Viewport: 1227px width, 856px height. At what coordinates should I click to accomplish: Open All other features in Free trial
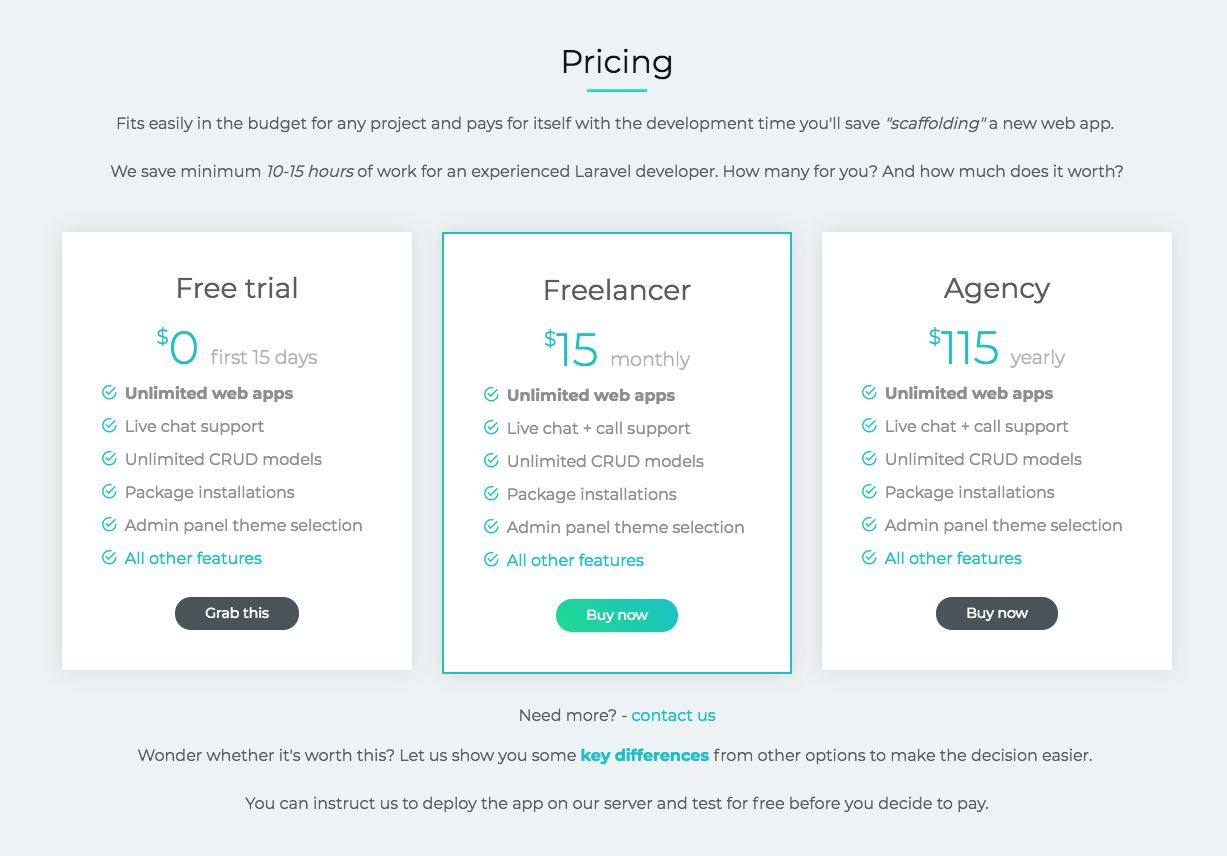pyautogui.click(x=193, y=558)
